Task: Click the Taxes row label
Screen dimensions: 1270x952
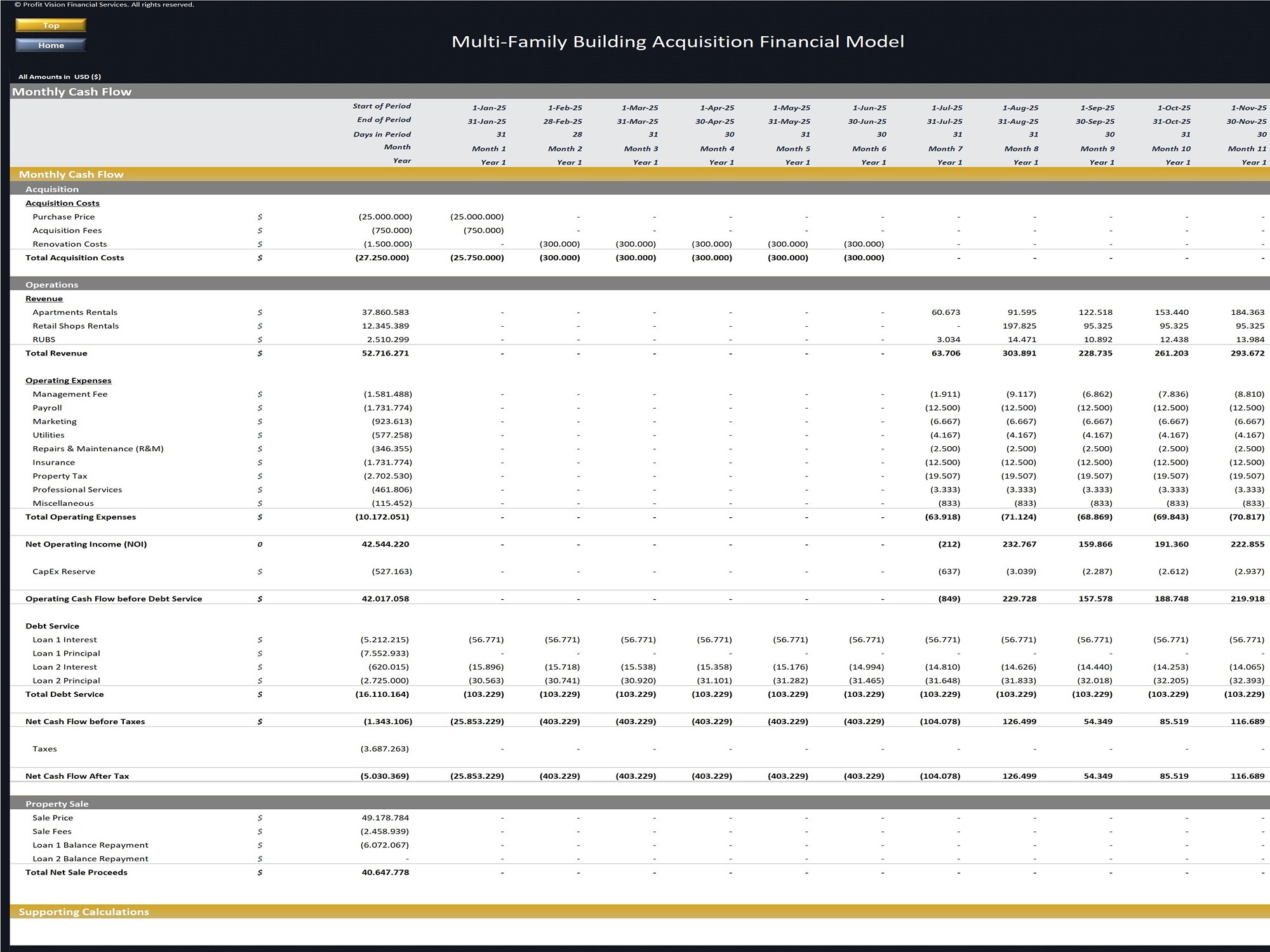Action: [44, 749]
